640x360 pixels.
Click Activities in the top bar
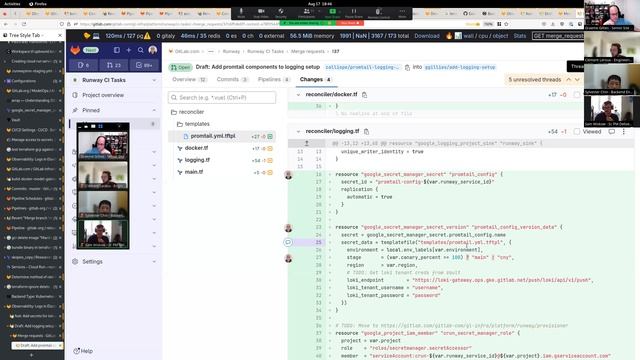tap(12, 4)
